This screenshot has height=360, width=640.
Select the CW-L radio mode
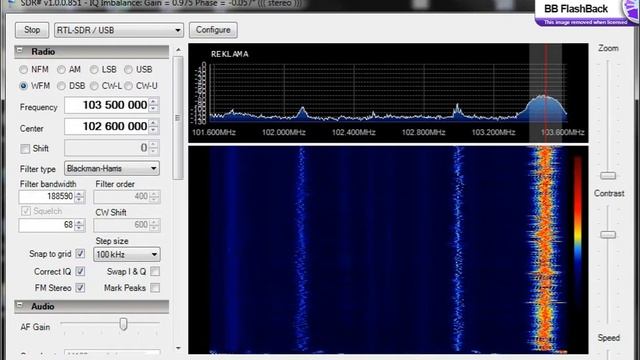94,86
